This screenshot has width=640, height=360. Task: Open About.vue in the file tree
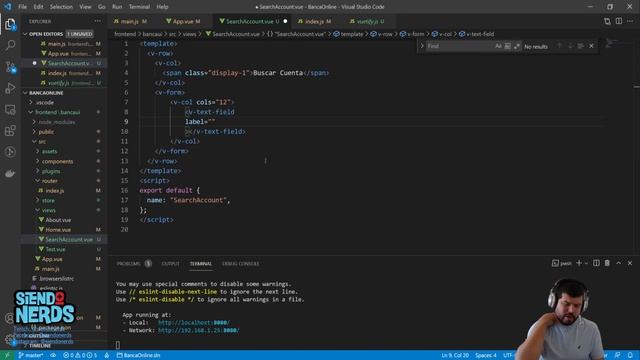58,220
